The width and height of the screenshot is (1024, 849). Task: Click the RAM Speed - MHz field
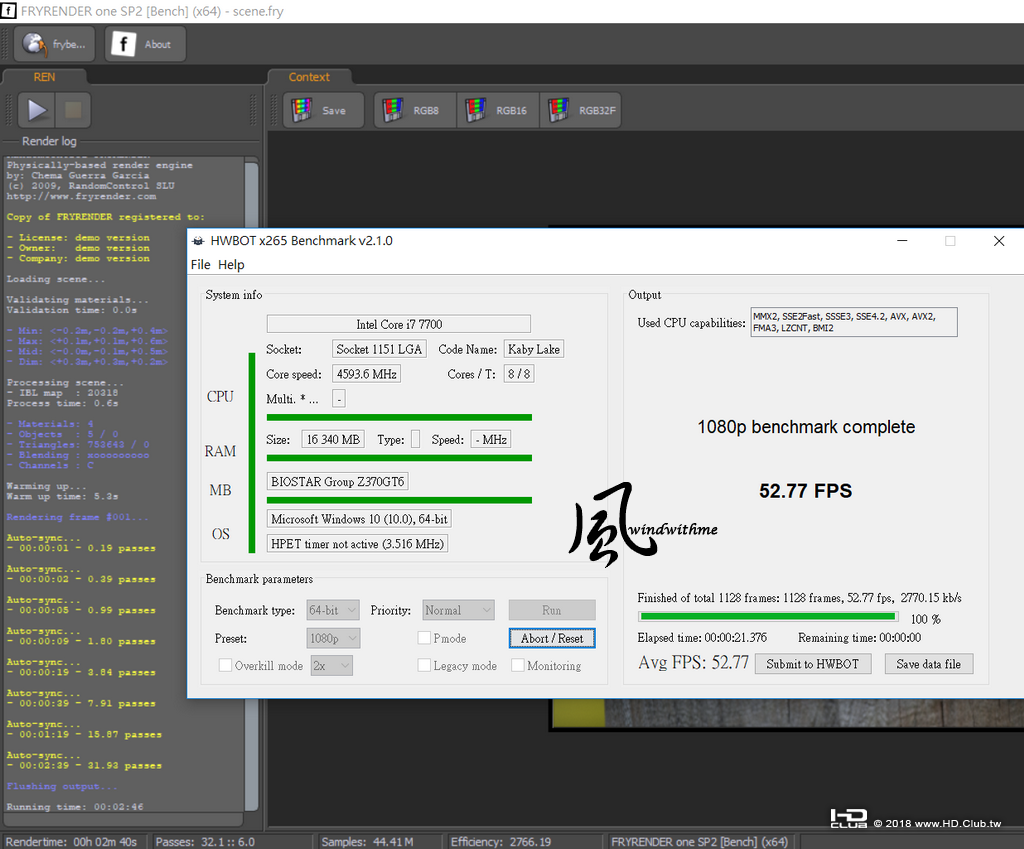point(491,440)
